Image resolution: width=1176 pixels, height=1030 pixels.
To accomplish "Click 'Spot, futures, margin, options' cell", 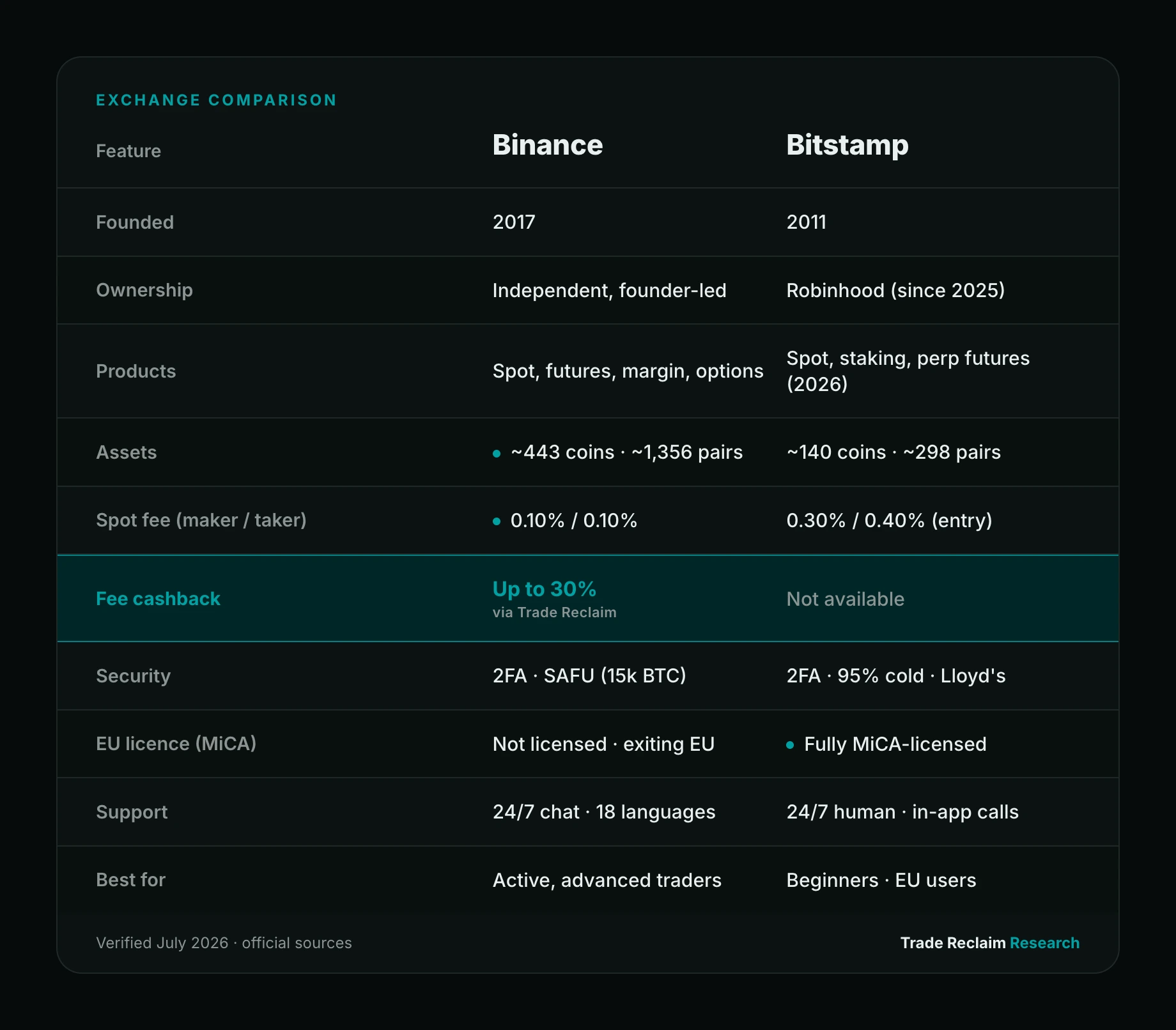I will click(628, 371).
